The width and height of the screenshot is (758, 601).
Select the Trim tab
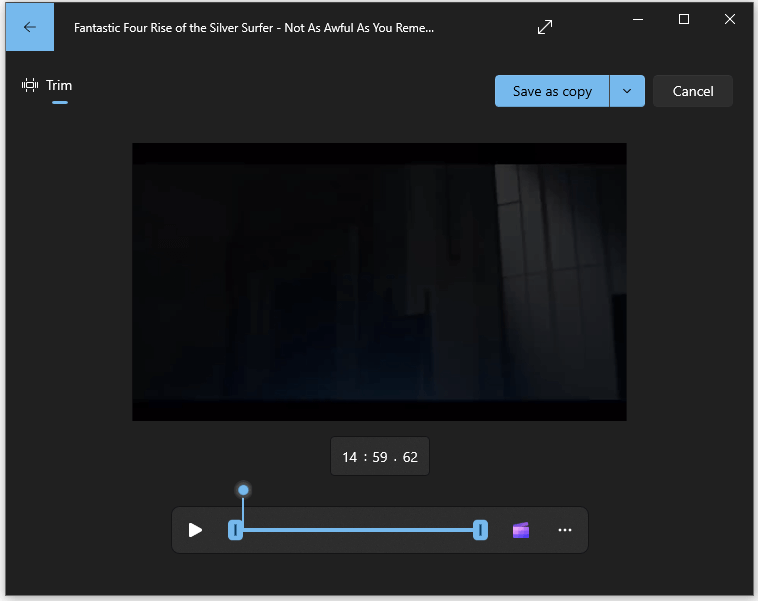(47, 86)
